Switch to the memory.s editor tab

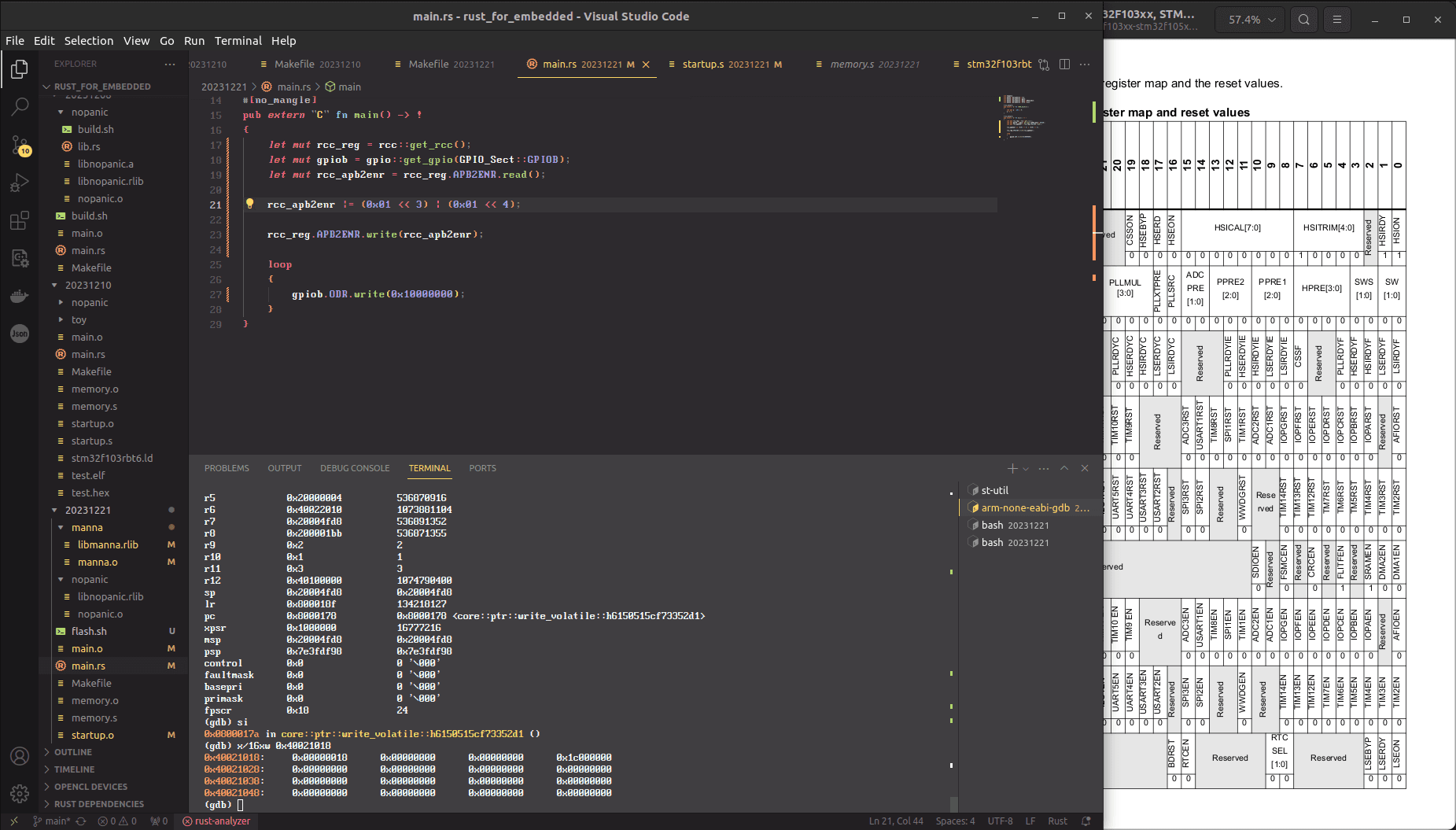coord(868,65)
